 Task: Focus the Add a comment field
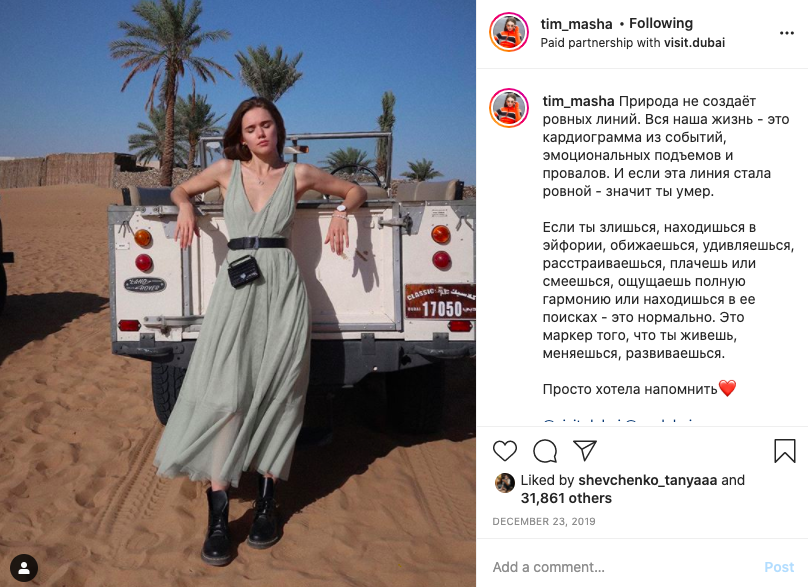624,567
